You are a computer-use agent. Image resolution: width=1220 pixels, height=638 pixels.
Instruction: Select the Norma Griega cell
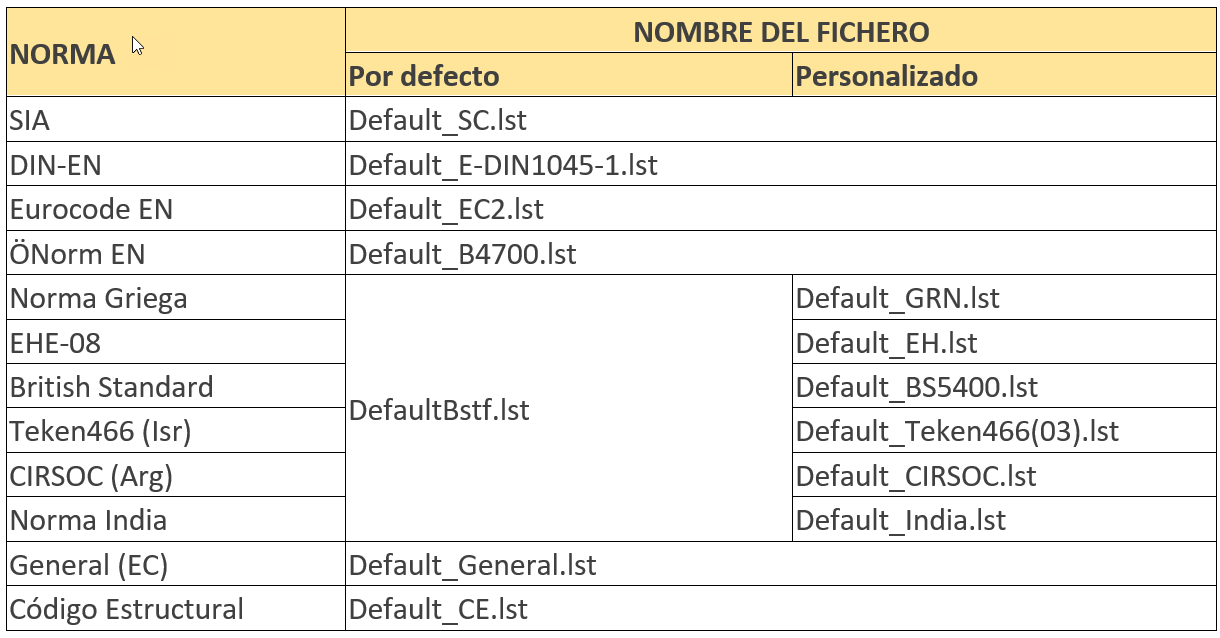pyautogui.click(x=98, y=298)
